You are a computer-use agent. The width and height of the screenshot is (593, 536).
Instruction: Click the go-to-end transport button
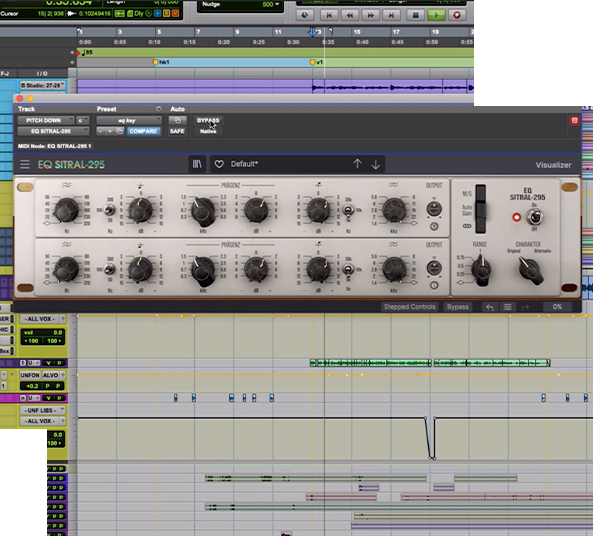(391, 15)
